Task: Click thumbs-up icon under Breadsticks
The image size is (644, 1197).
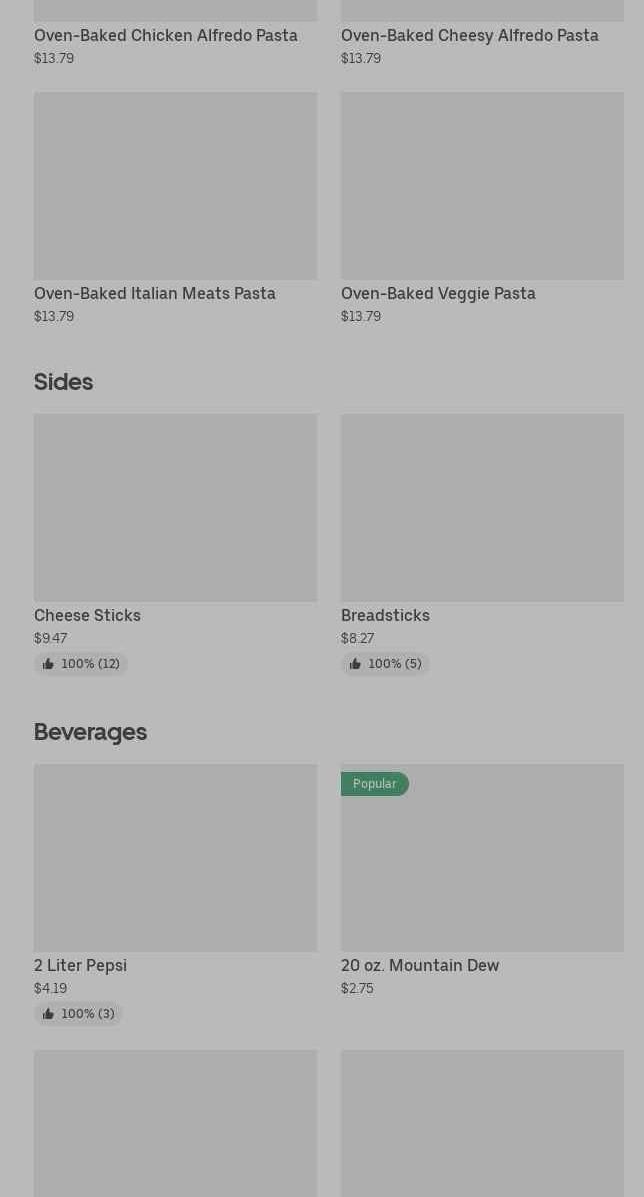Action: pos(355,664)
